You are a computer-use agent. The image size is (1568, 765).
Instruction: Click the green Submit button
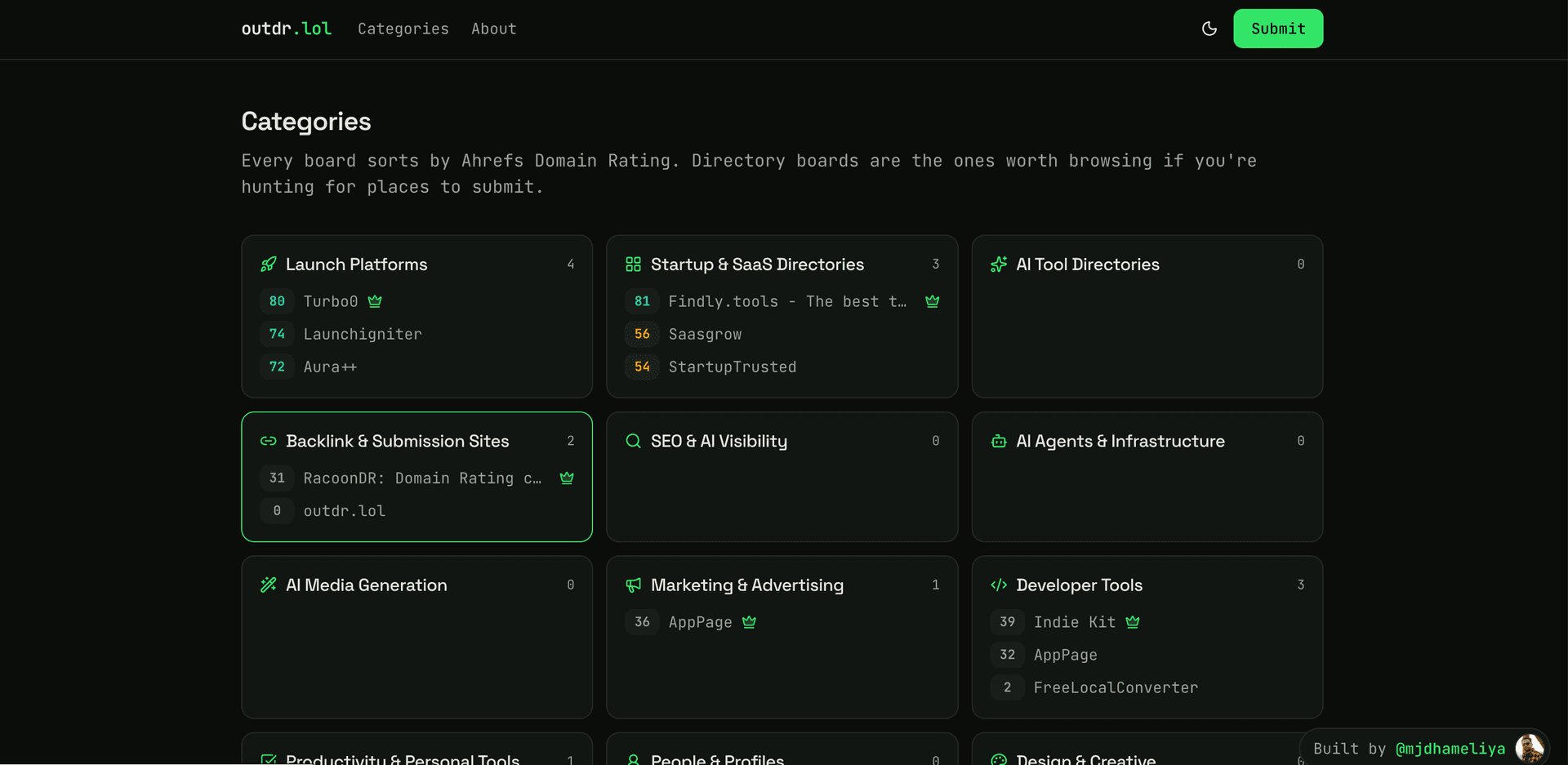pos(1278,29)
